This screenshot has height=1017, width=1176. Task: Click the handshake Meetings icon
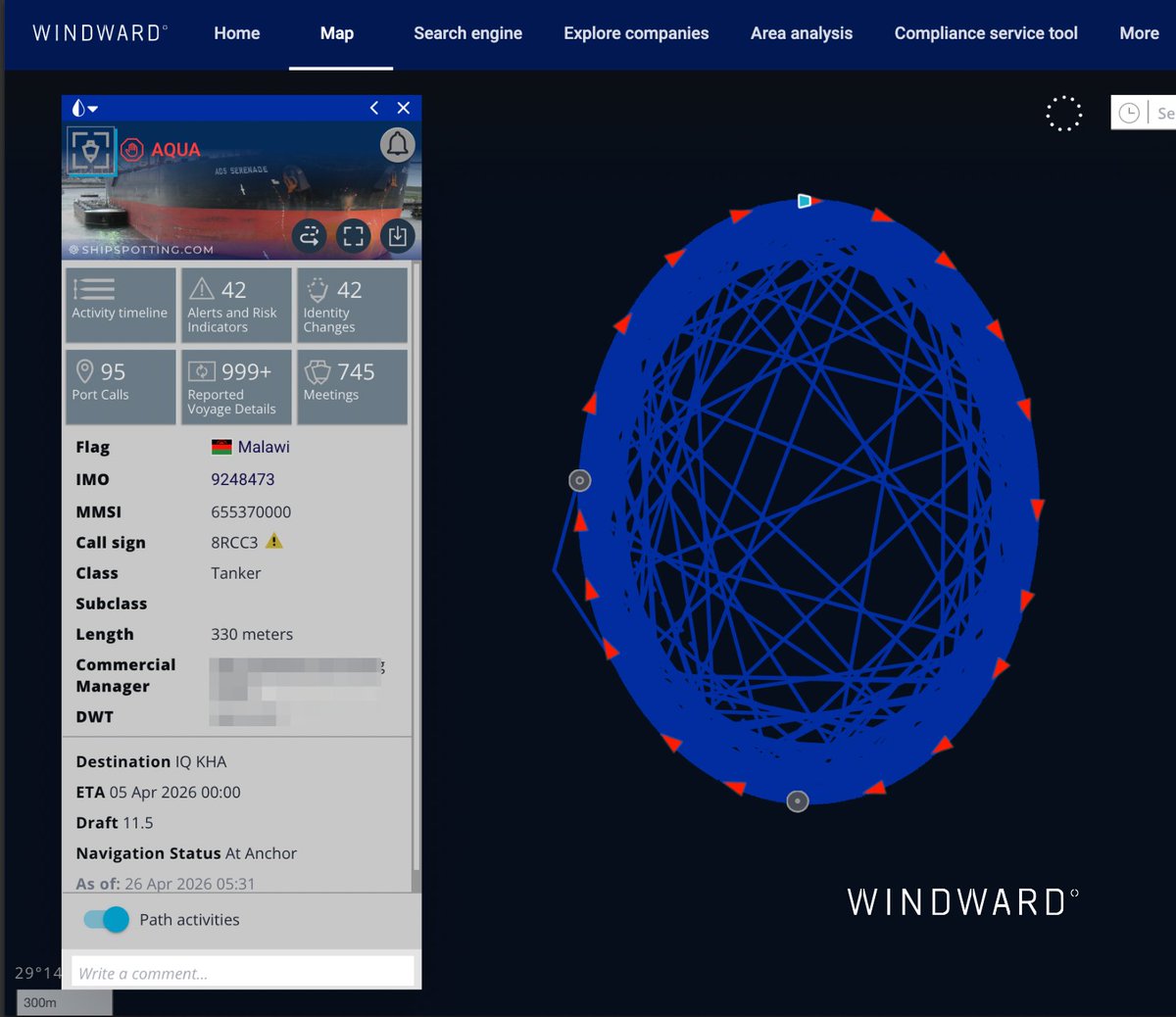pyautogui.click(x=318, y=371)
